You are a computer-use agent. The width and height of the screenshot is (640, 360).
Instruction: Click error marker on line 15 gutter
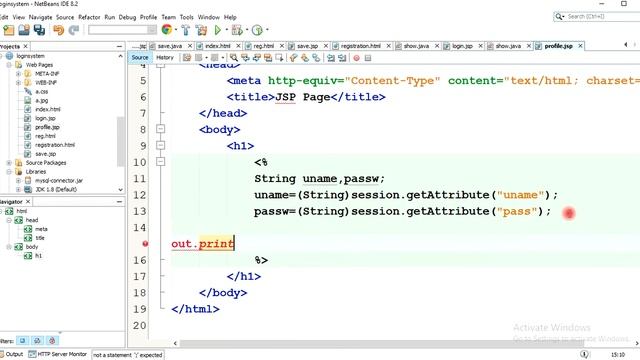(x=145, y=244)
